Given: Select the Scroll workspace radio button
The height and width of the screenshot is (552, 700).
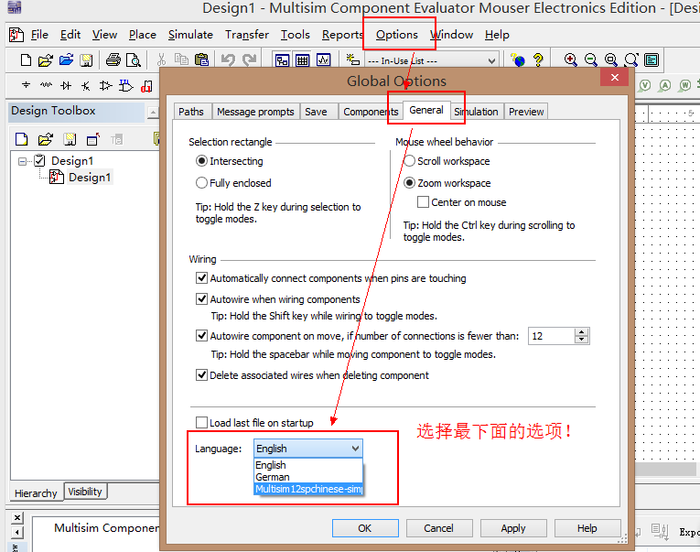Looking at the screenshot, I should [x=409, y=161].
